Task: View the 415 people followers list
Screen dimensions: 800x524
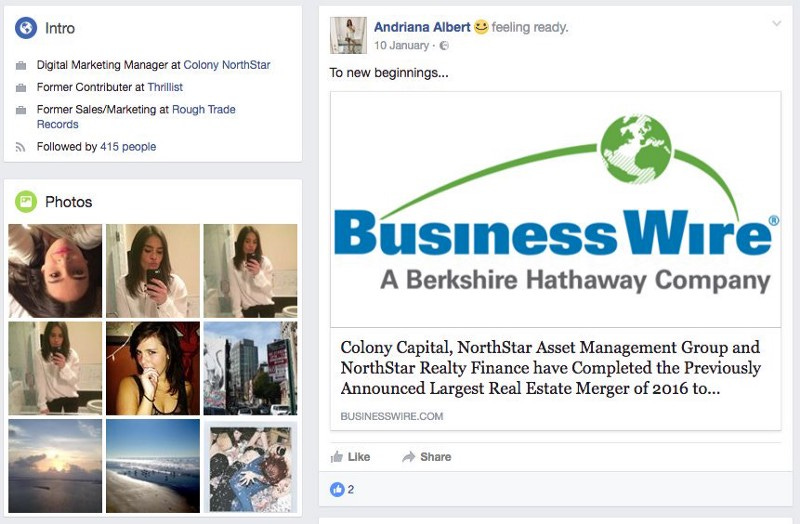Action: (128, 147)
